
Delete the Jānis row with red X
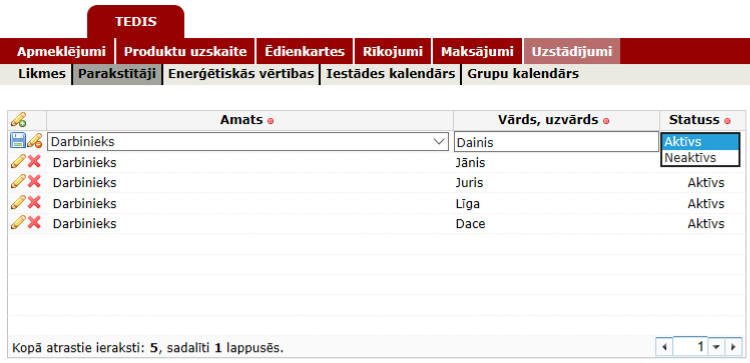[34, 162]
